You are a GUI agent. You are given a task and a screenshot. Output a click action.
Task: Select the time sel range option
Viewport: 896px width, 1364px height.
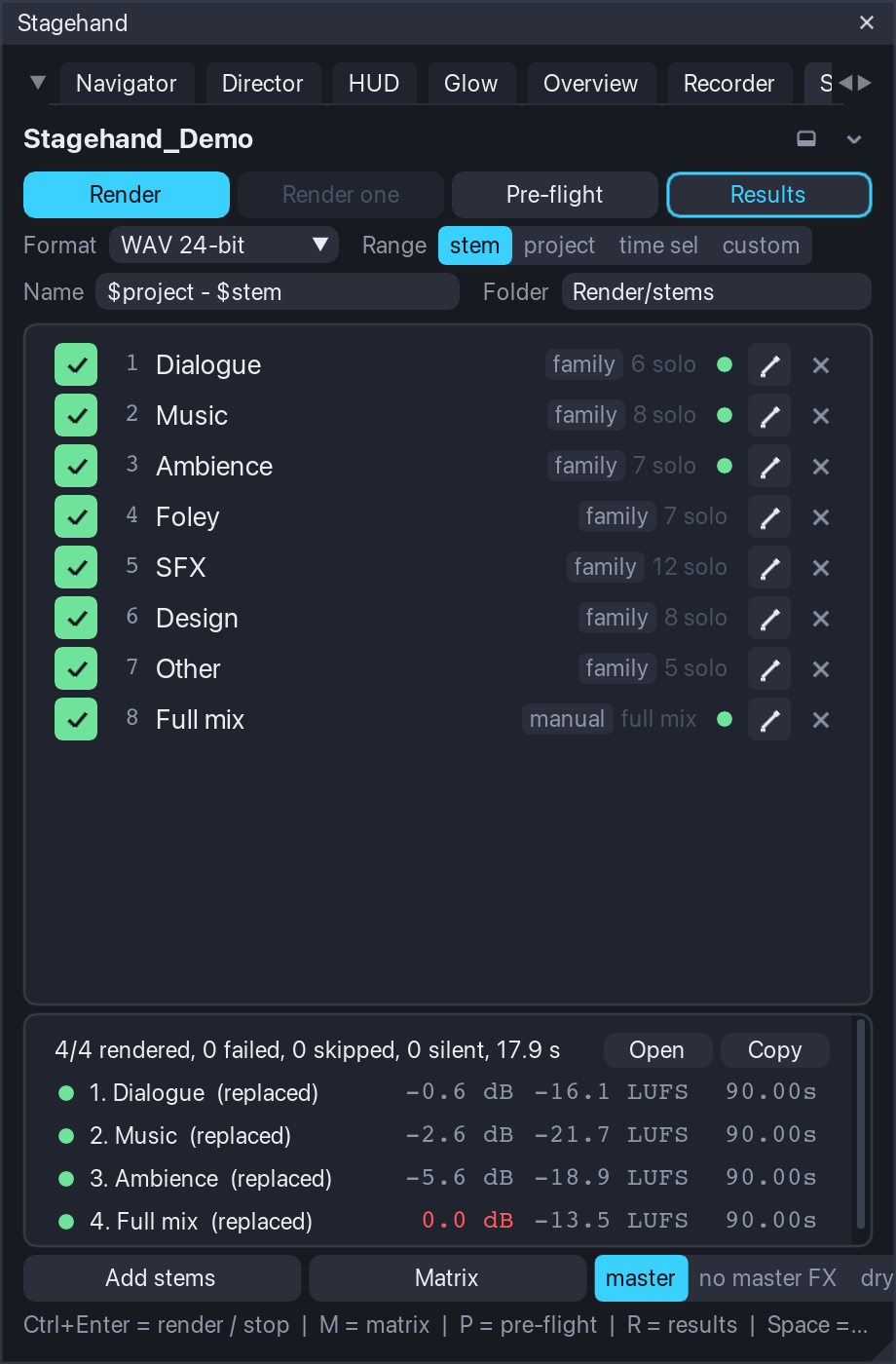[658, 246]
